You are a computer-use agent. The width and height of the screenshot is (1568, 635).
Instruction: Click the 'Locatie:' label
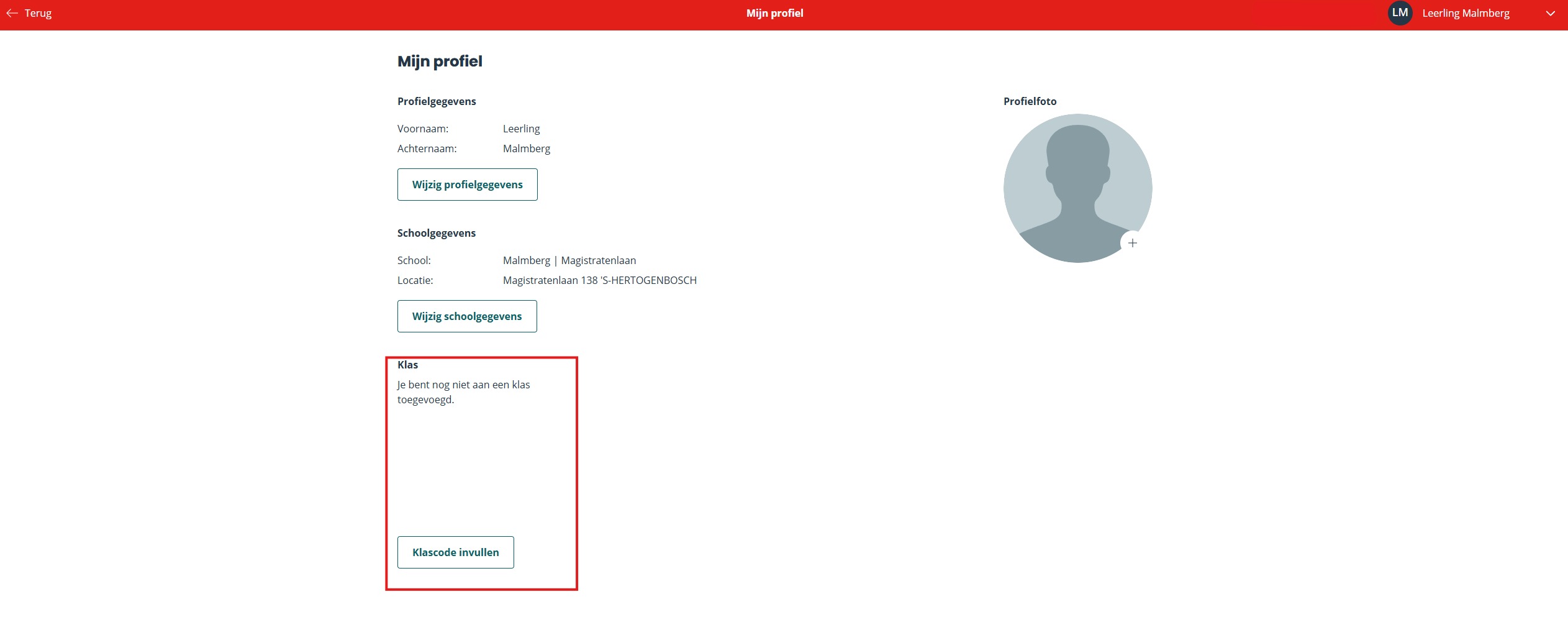coord(415,280)
